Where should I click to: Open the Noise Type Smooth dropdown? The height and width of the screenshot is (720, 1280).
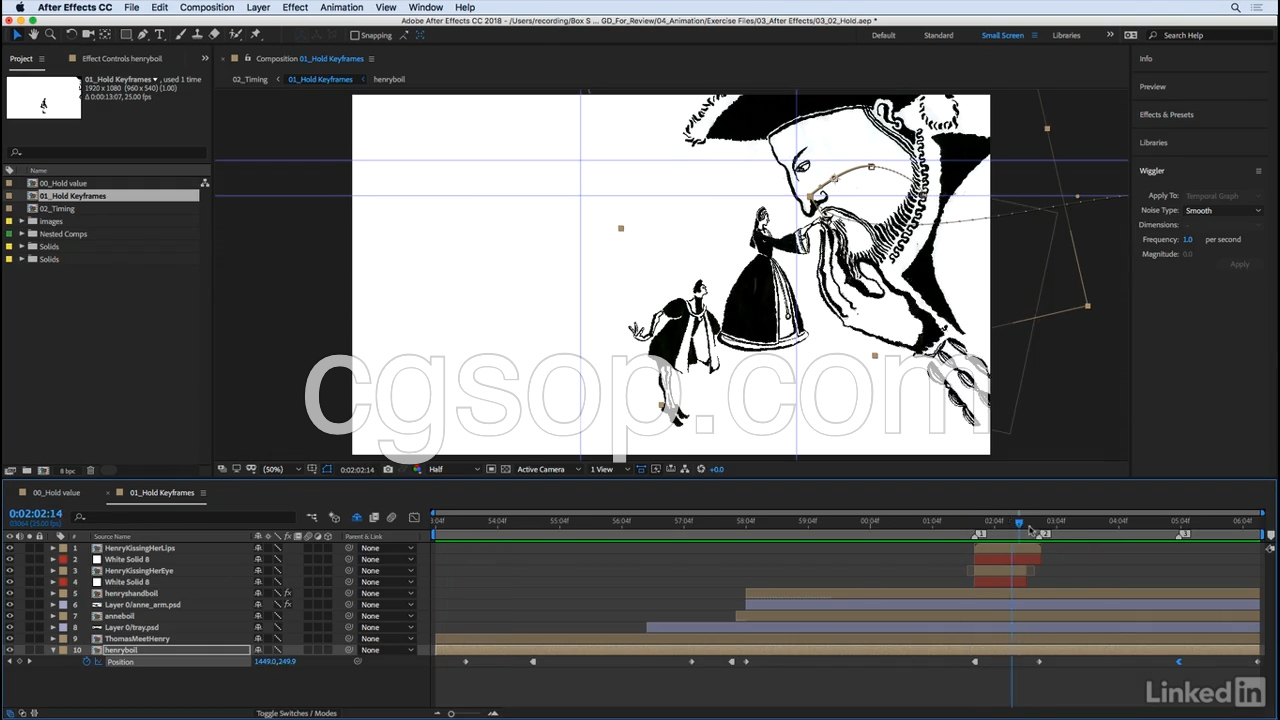[x=1223, y=211]
